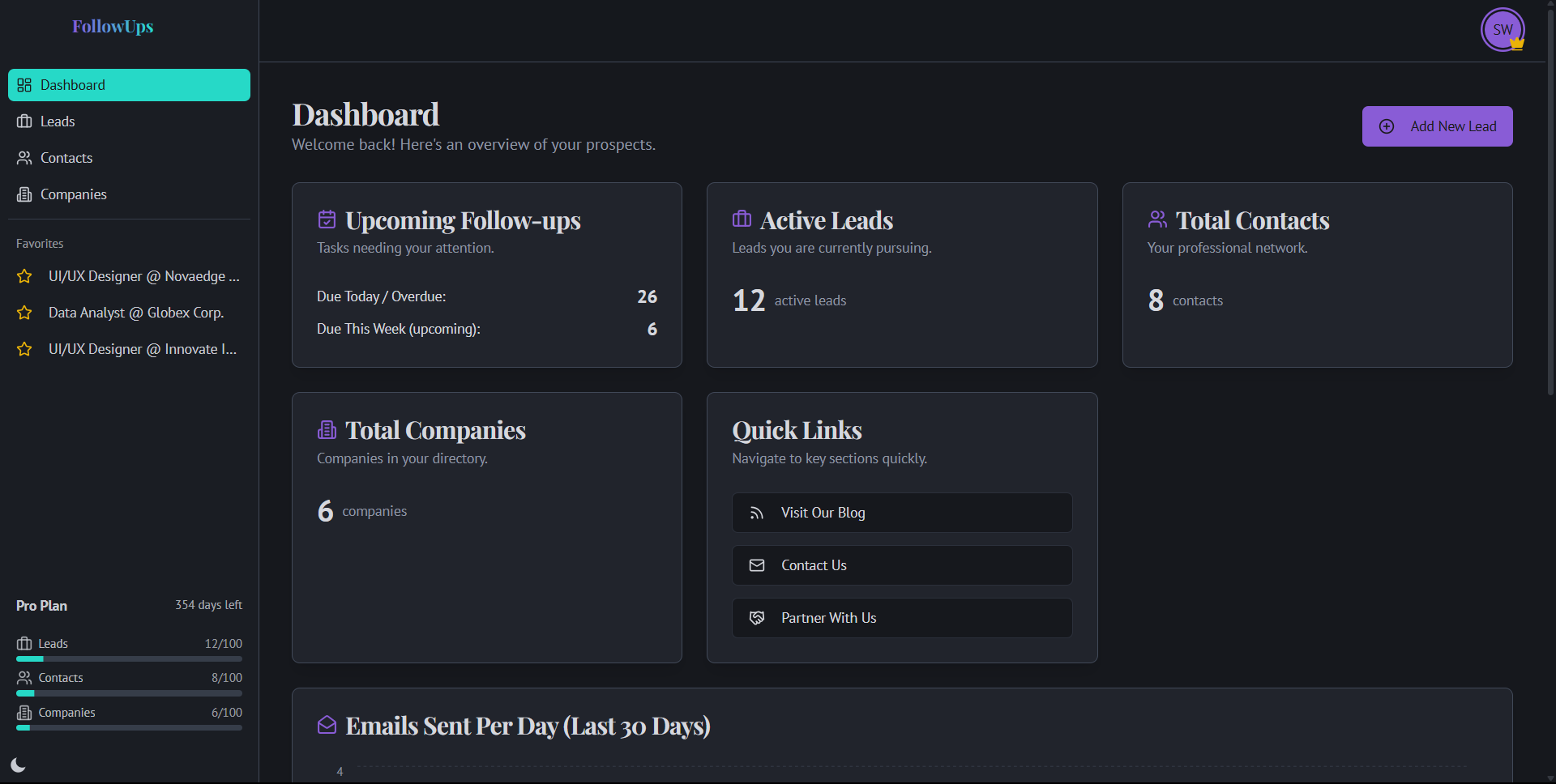Click the Companies usage progress bar
1556x784 pixels.
click(129, 728)
